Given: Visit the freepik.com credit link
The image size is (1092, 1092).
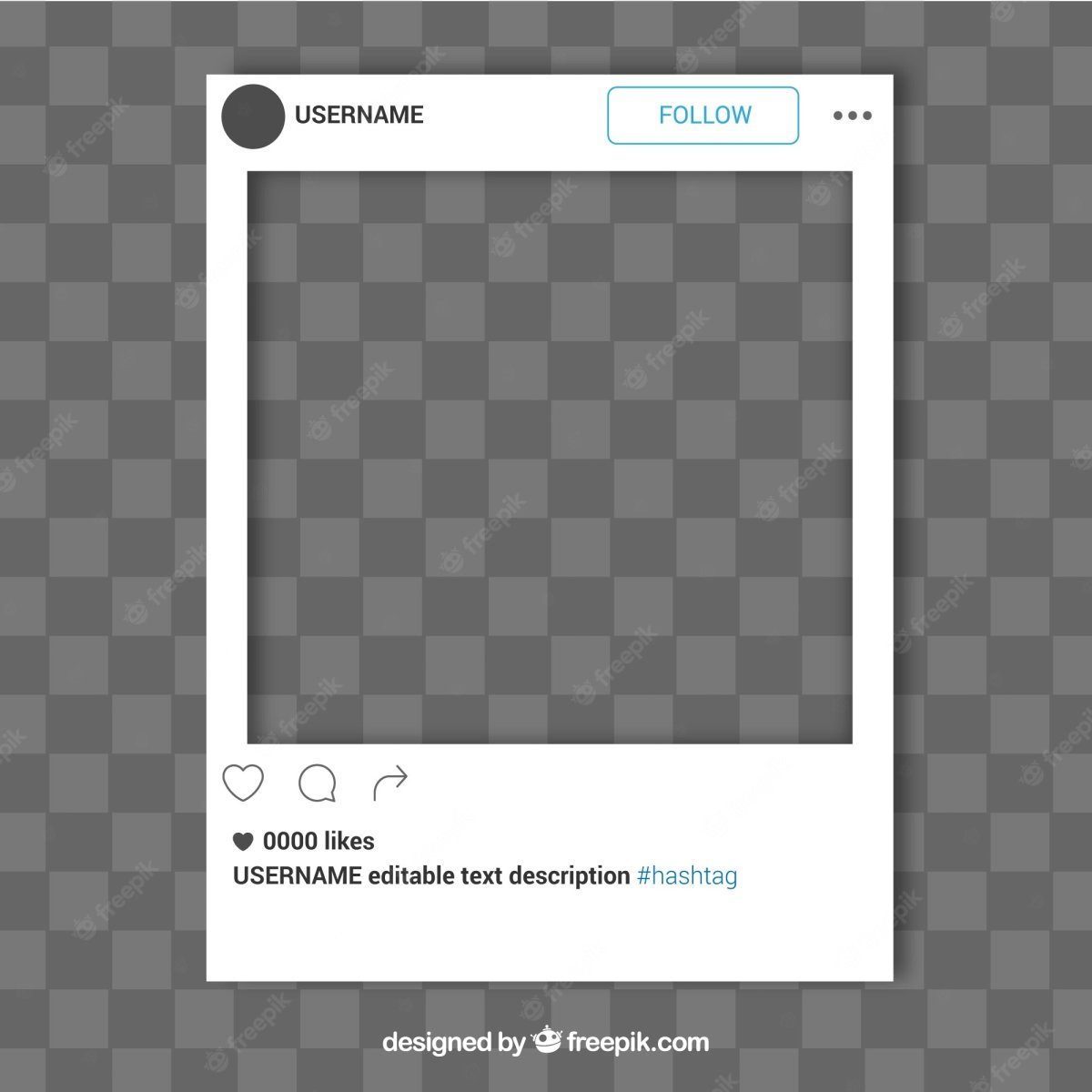Looking at the screenshot, I should 638,1042.
